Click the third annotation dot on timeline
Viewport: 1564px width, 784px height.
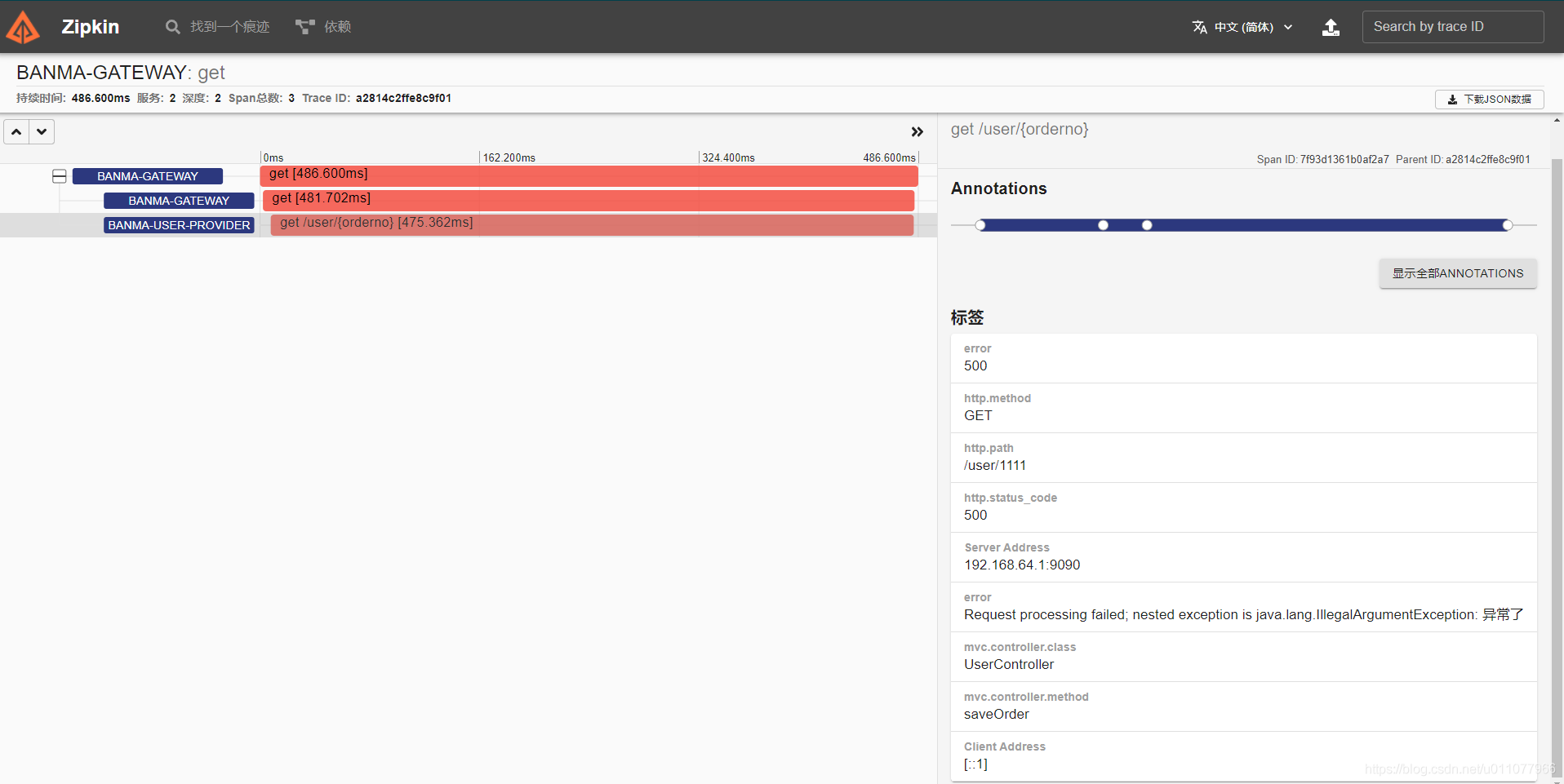tap(1147, 225)
